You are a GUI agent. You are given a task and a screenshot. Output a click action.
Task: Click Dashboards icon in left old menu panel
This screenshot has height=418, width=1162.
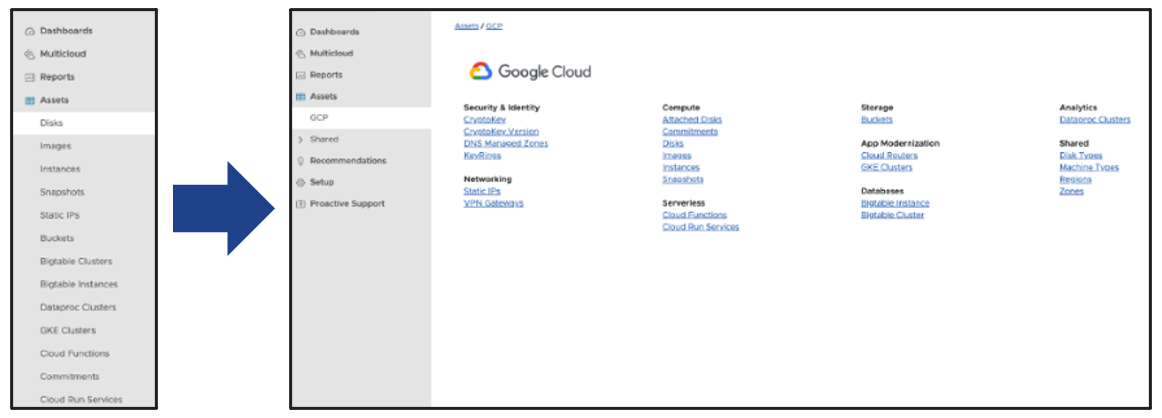click(30, 32)
